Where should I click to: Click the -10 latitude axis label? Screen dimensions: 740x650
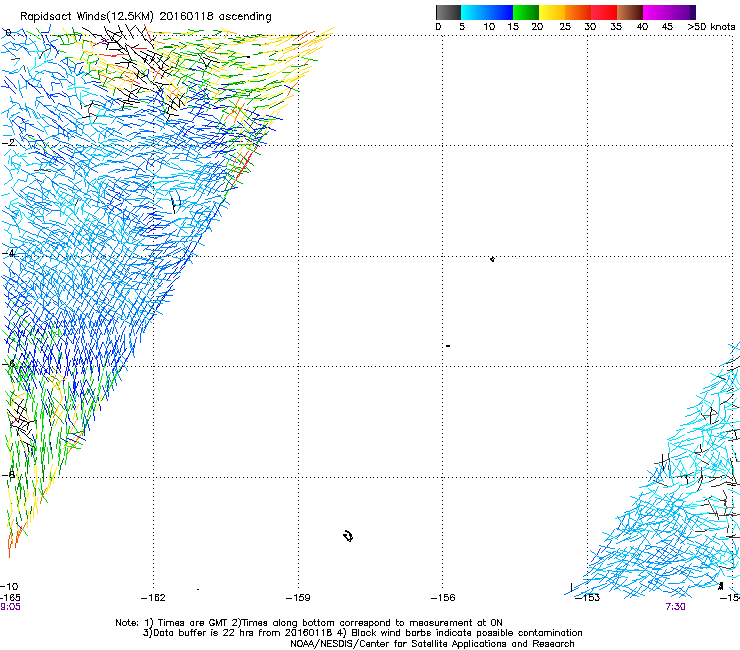point(9,587)
